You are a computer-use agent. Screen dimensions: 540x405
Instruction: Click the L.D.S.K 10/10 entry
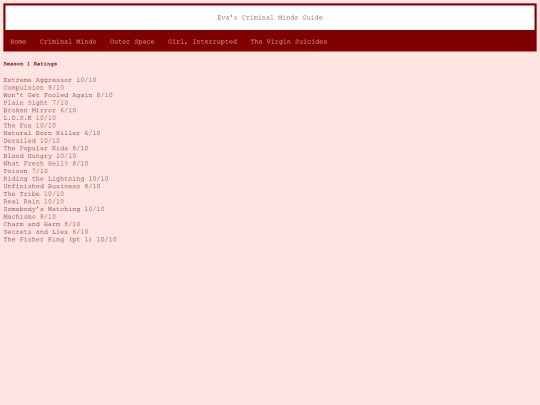[x=30, y=118]
